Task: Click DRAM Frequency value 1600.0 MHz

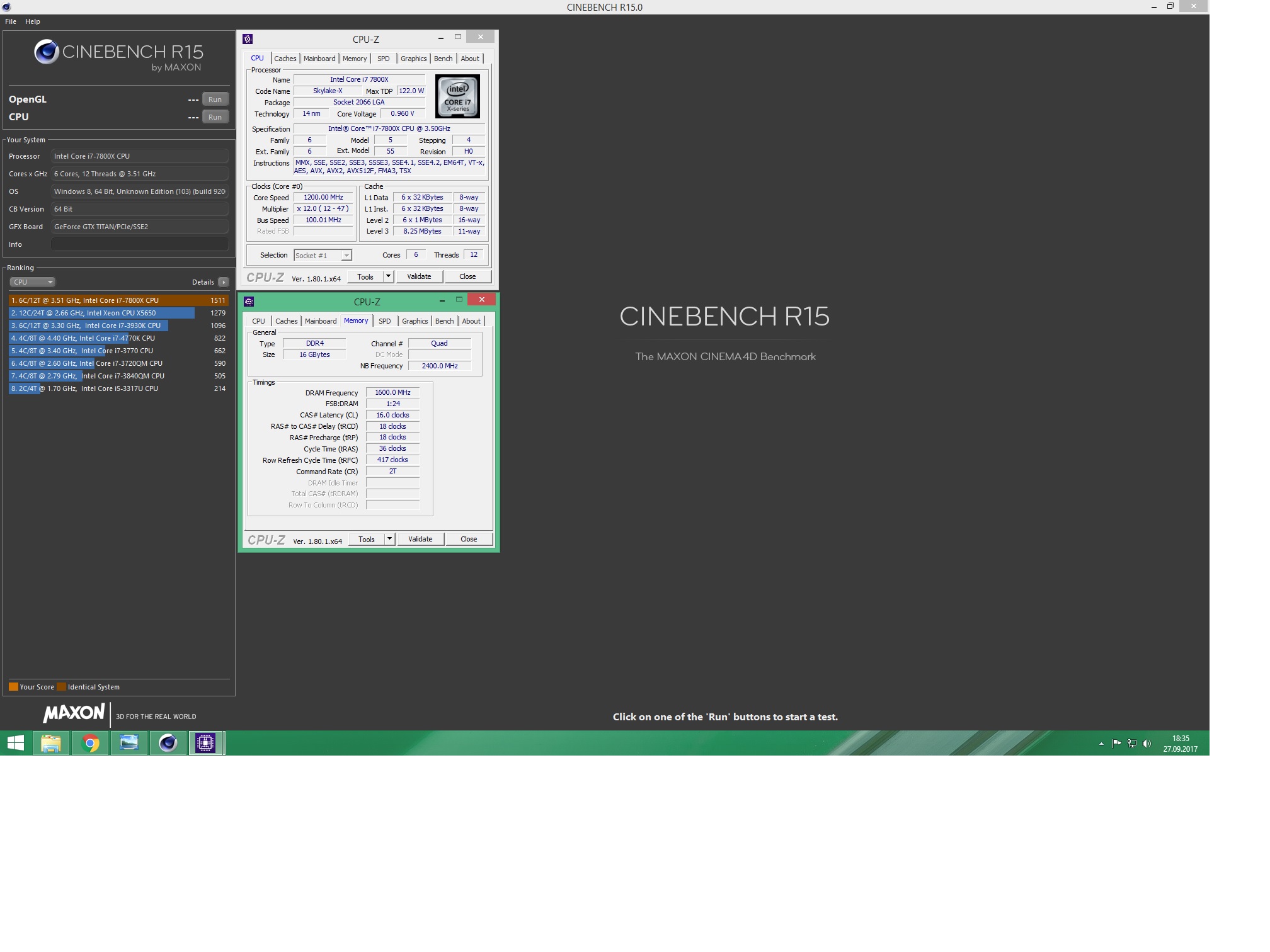Action: (x=392, y=393)
